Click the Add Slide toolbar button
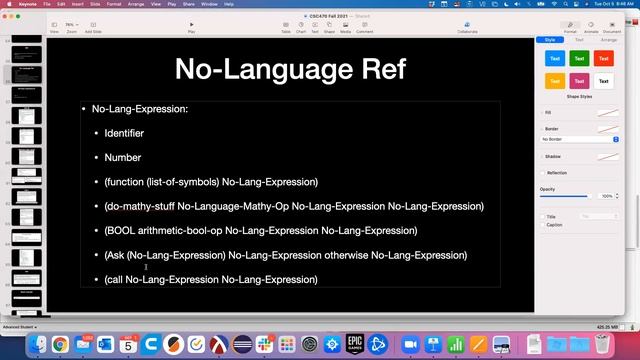 [93, 27]
